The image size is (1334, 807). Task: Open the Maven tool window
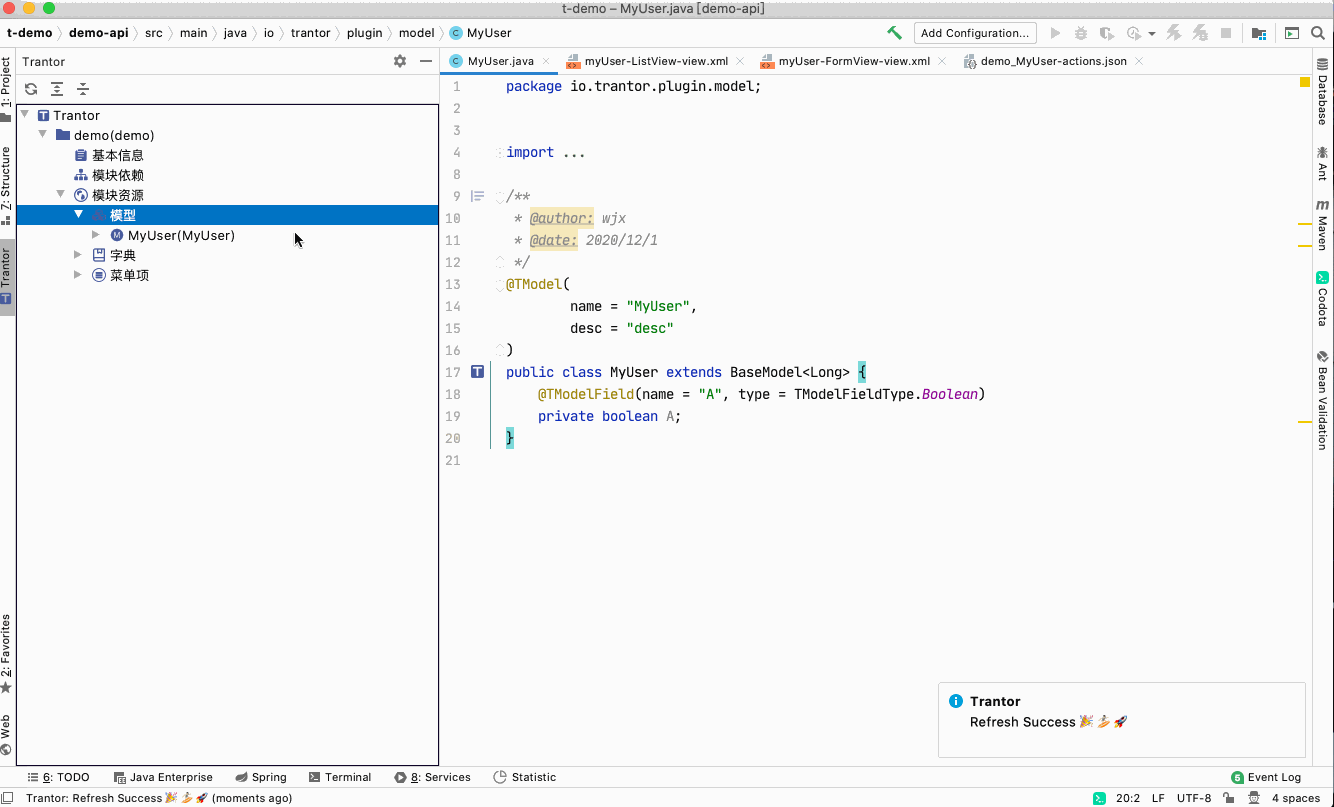tap(1322, 225)
